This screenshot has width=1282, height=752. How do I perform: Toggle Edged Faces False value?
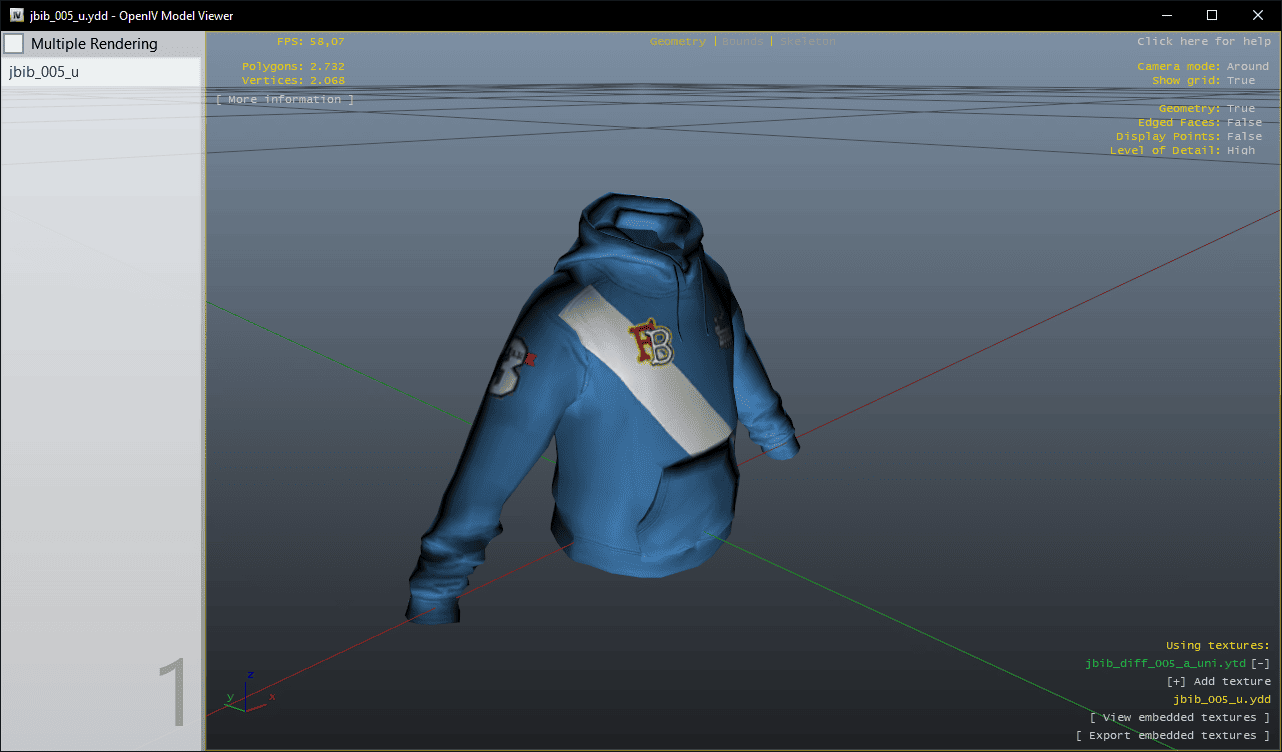1244,122
